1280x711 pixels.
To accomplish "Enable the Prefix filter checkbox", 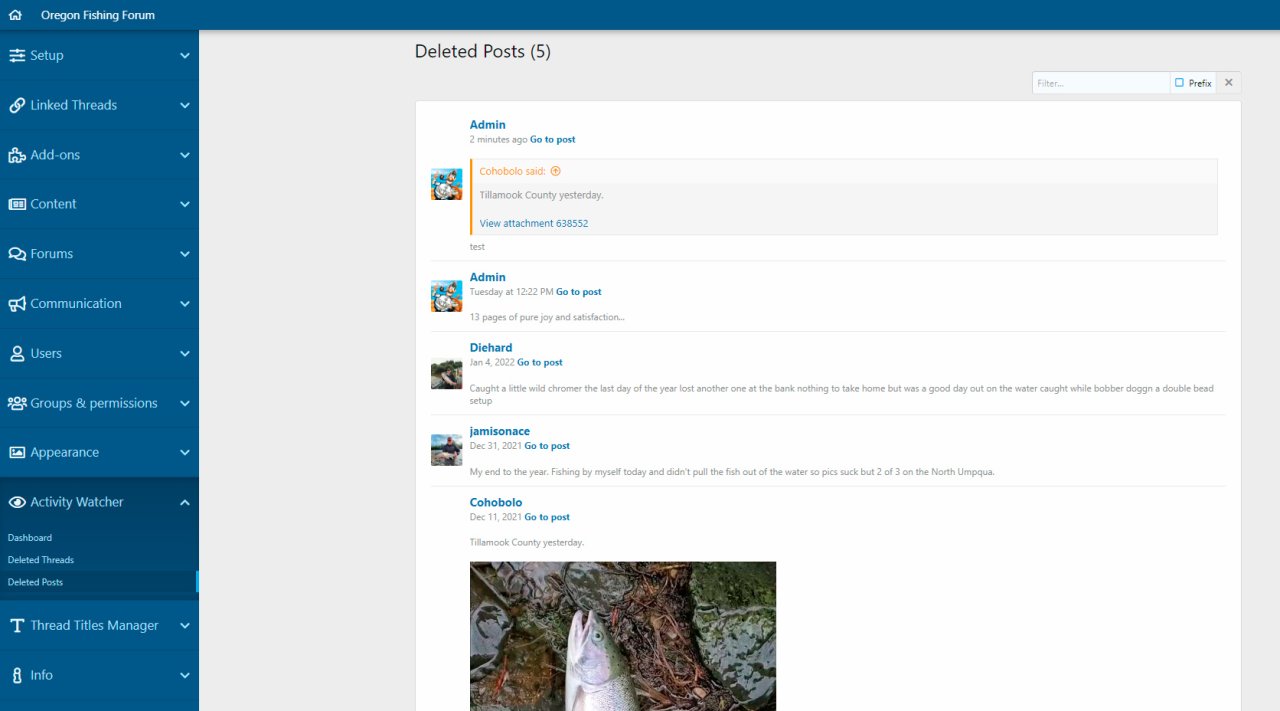I will point(1180,83).
